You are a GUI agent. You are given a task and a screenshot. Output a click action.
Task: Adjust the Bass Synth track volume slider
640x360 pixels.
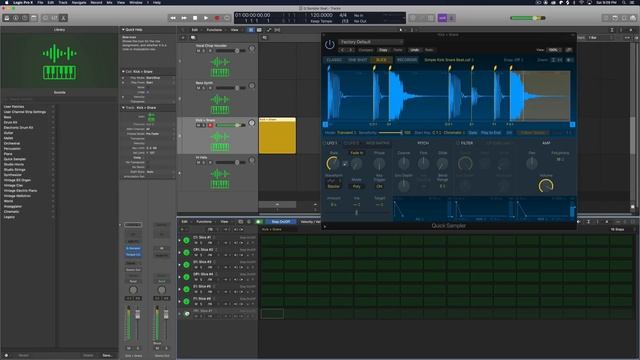coord(230,88)
